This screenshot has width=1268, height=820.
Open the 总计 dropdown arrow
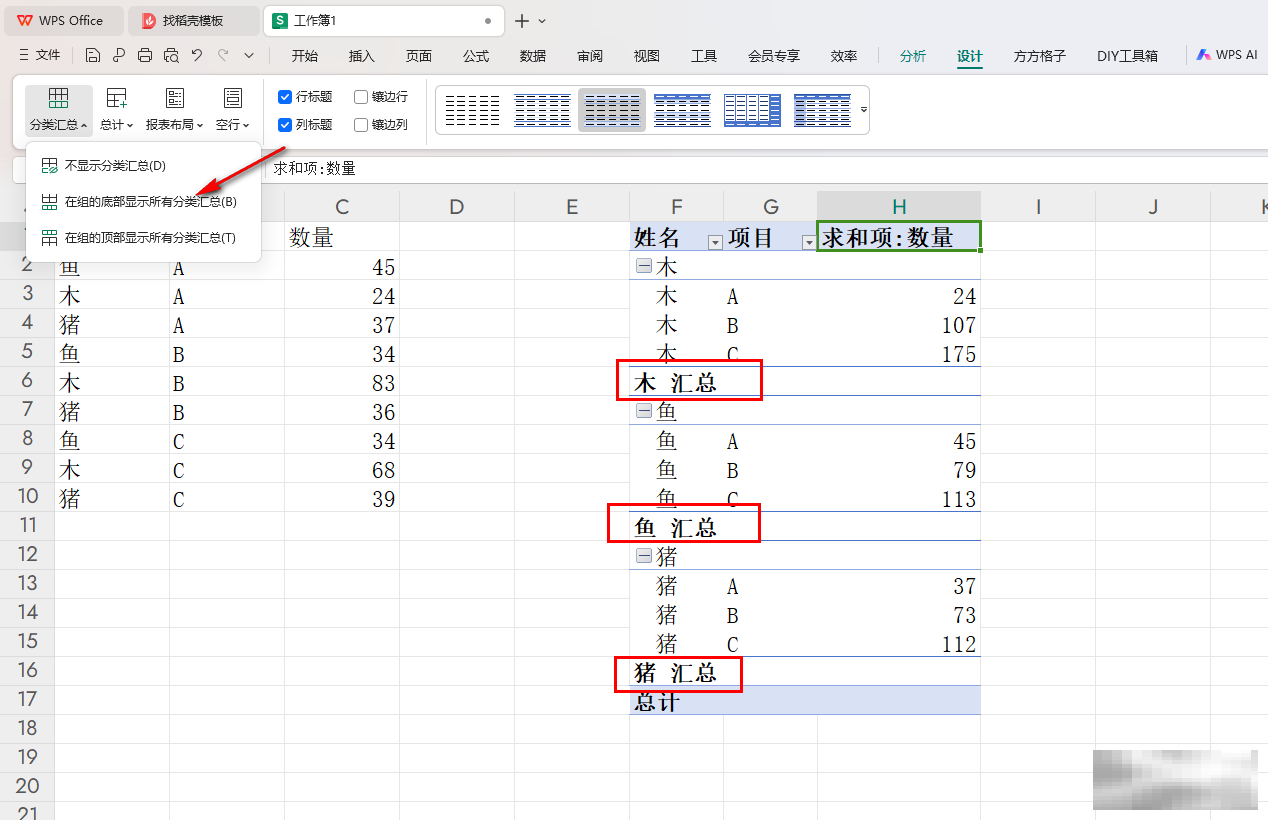coord(130,126)
